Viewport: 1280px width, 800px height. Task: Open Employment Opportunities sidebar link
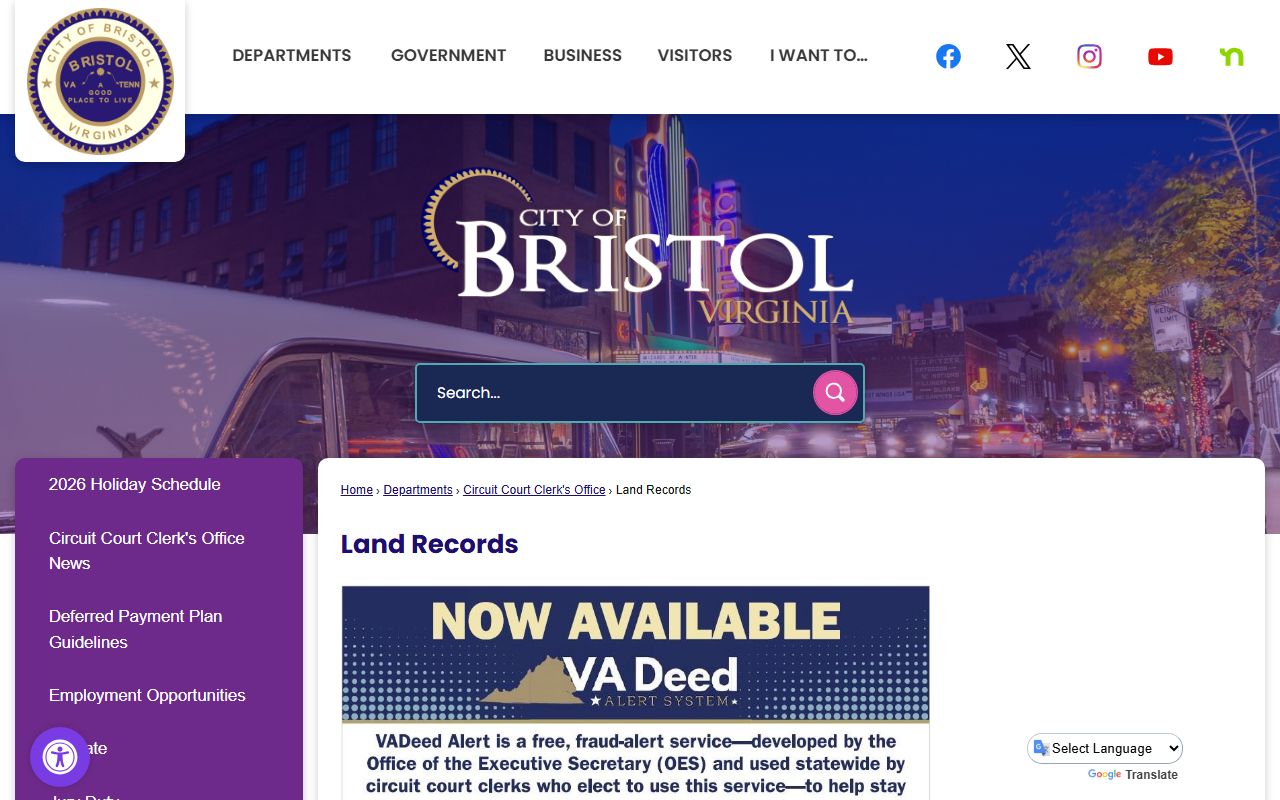[147, 696]
